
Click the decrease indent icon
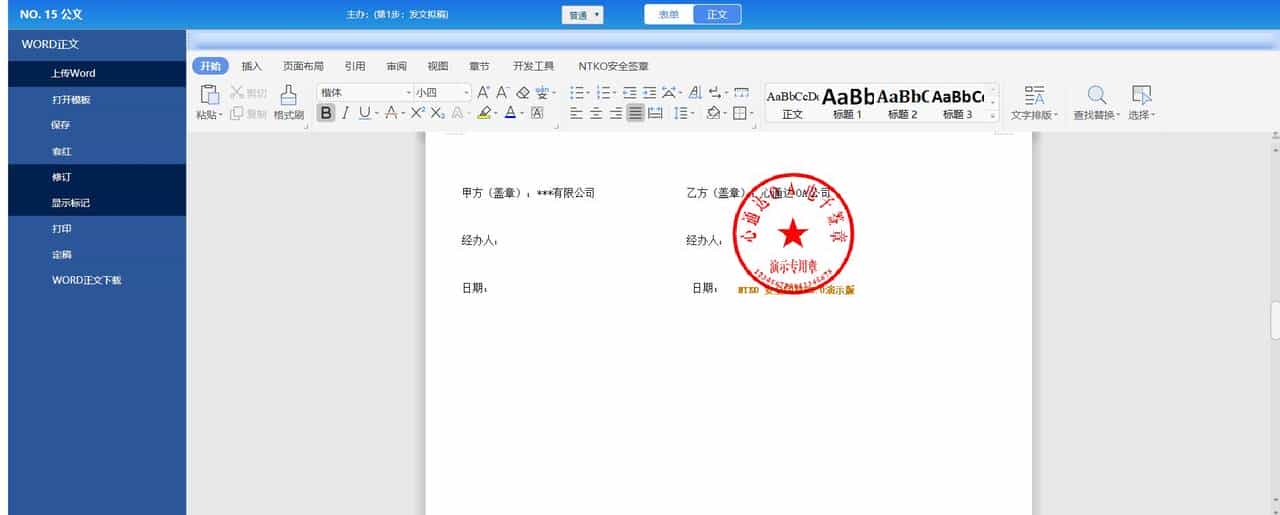pos(630,93)
